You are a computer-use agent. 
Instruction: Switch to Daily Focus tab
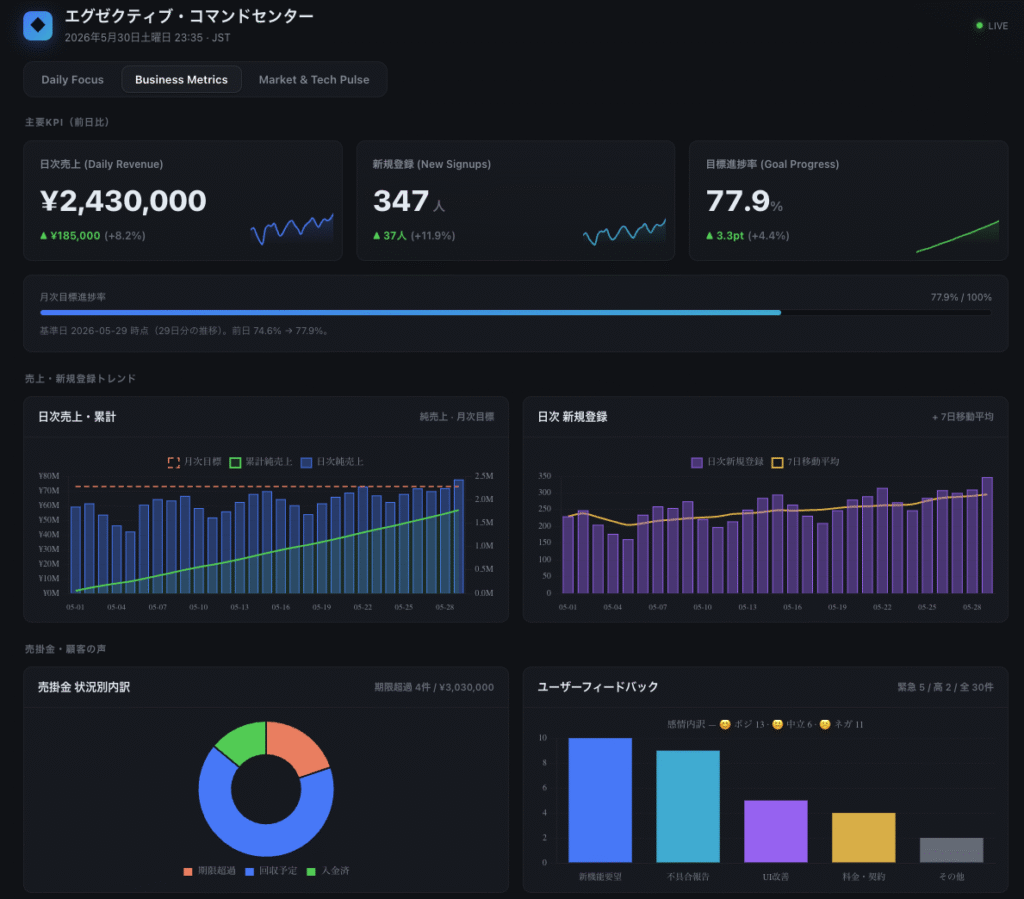coord(72,80)
